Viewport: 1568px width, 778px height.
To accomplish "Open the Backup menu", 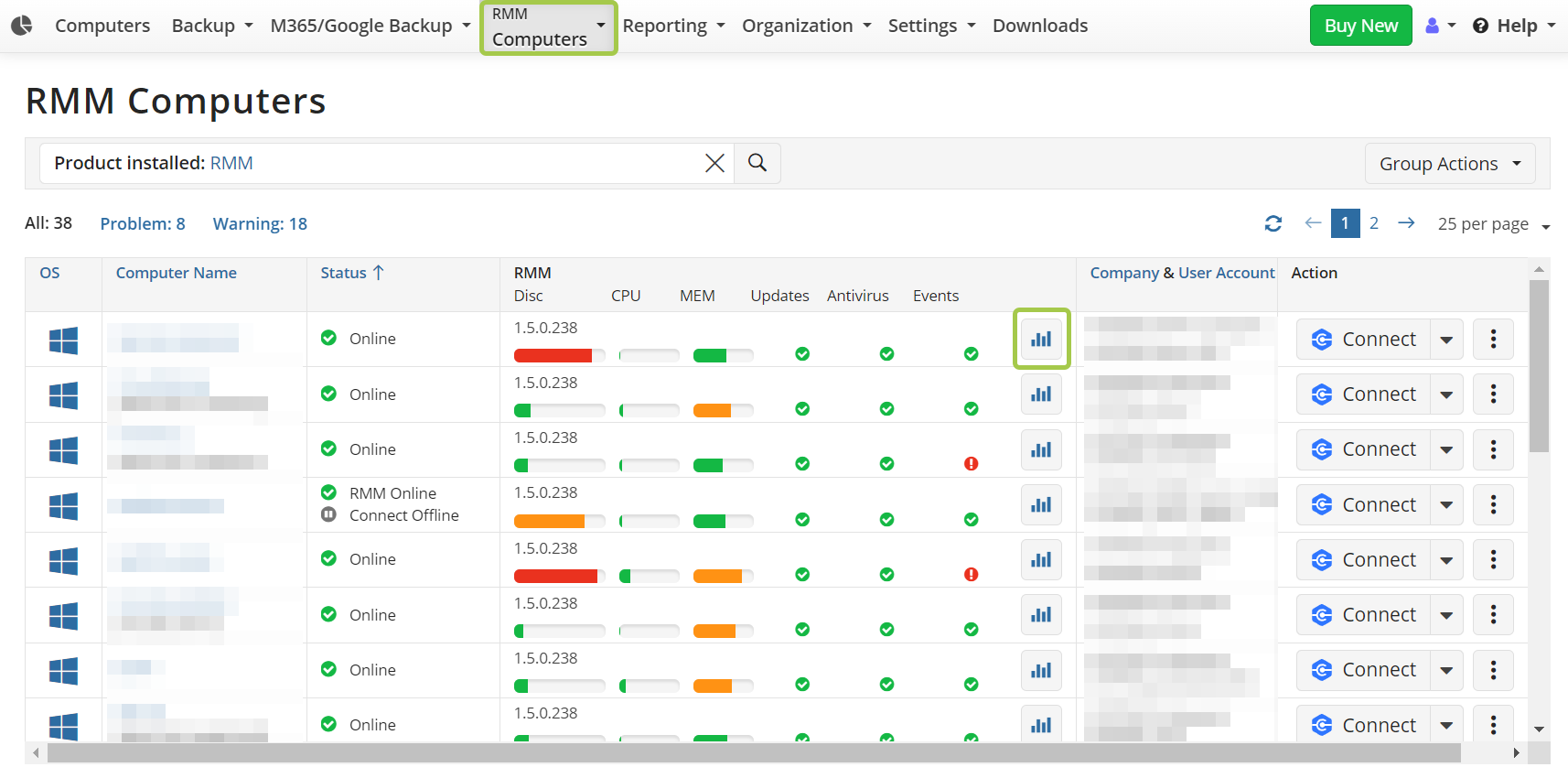I will tap(212, 26).
